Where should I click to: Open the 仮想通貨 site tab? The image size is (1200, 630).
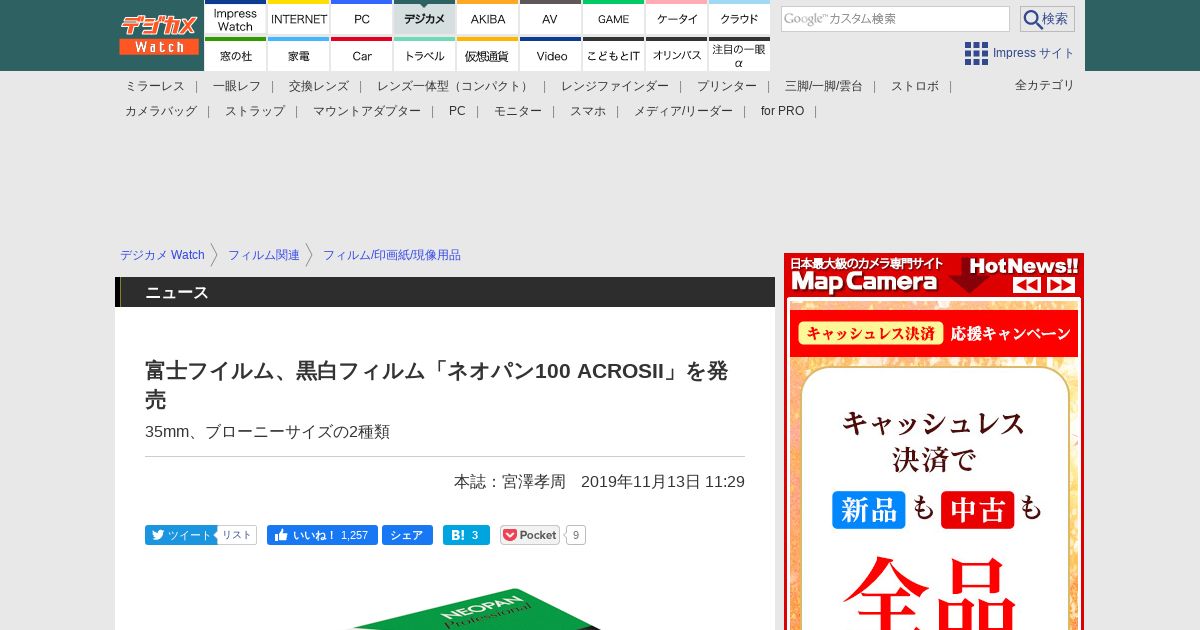(x=488, y=55)
